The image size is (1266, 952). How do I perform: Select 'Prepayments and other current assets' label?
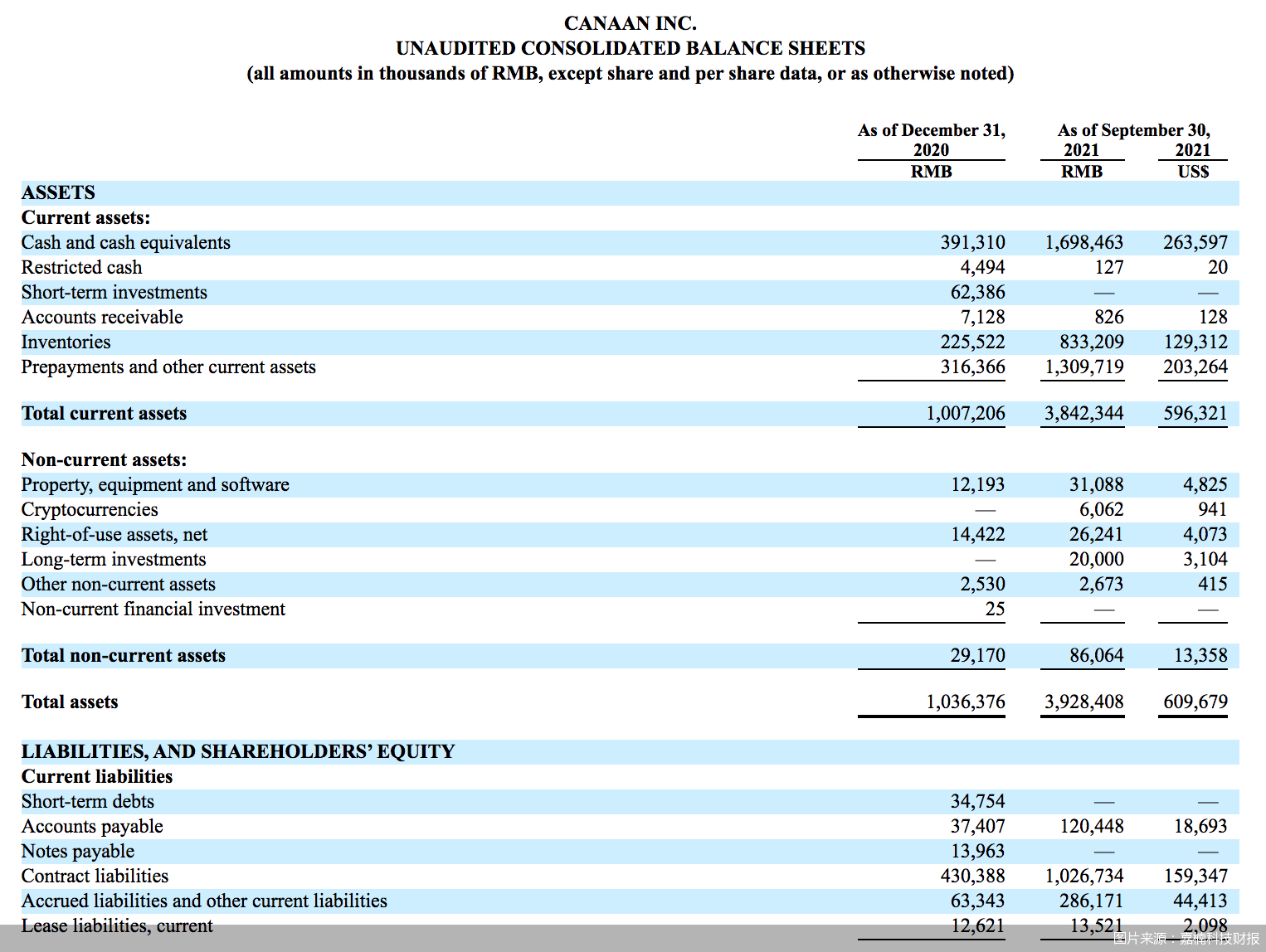pos(168,367)
